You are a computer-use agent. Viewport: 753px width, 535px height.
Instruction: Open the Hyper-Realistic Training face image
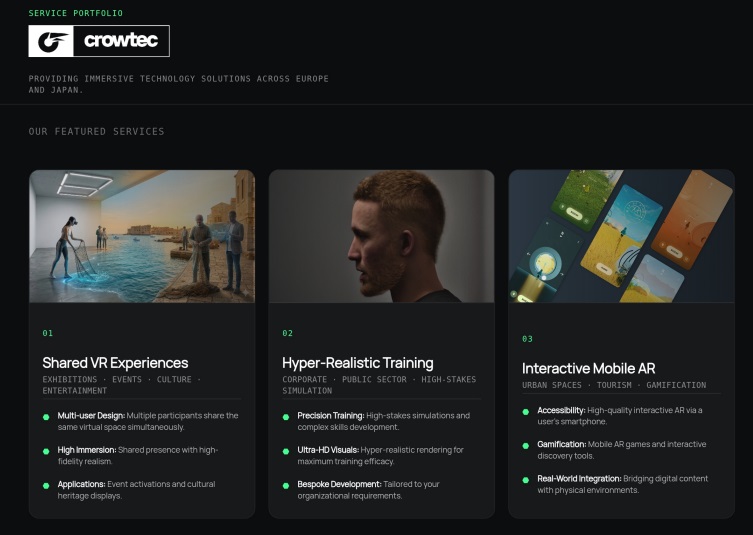pyautogui.click(x=381, y=236)
